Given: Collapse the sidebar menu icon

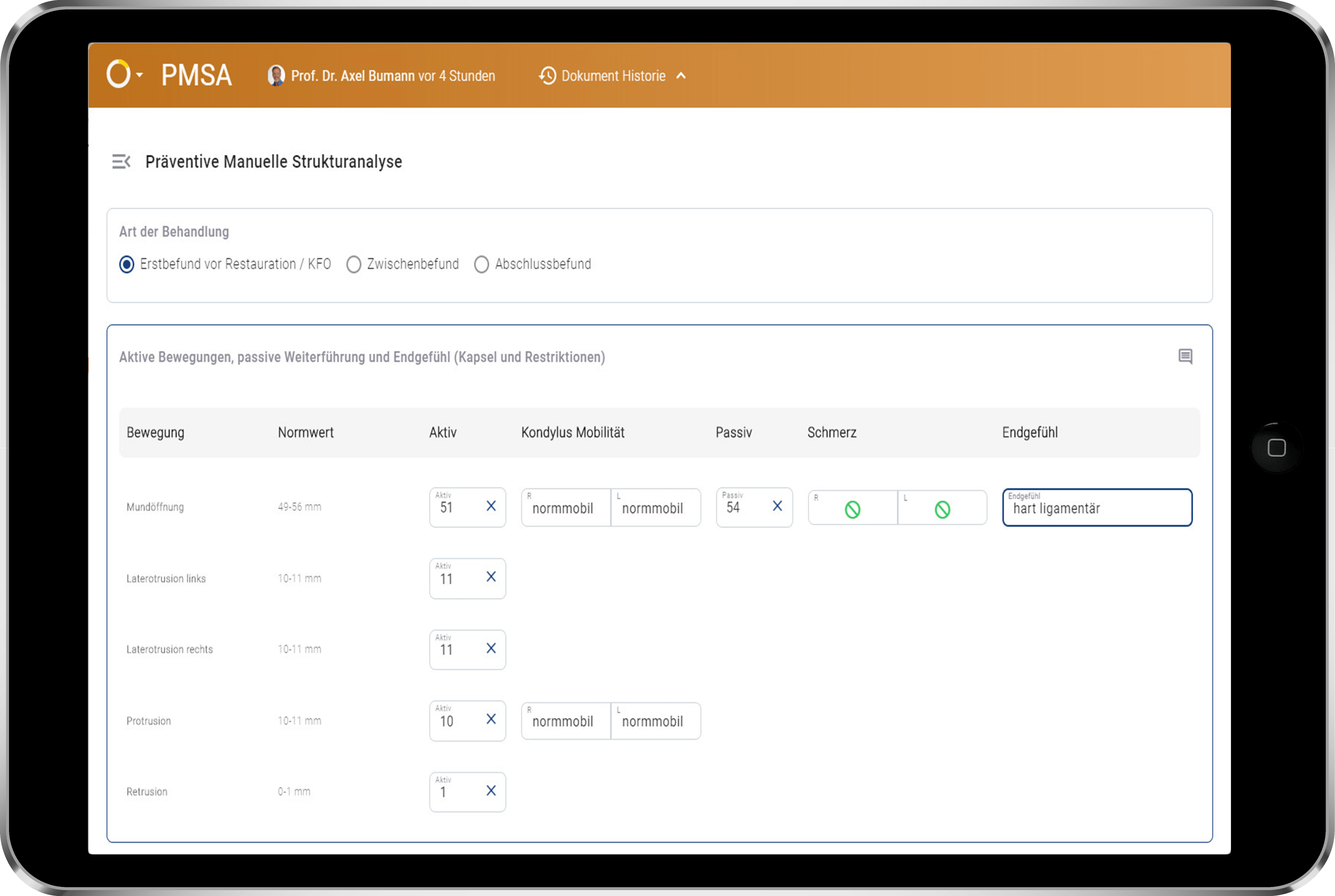Looking at the screenshot, I should tap(121, 162).
